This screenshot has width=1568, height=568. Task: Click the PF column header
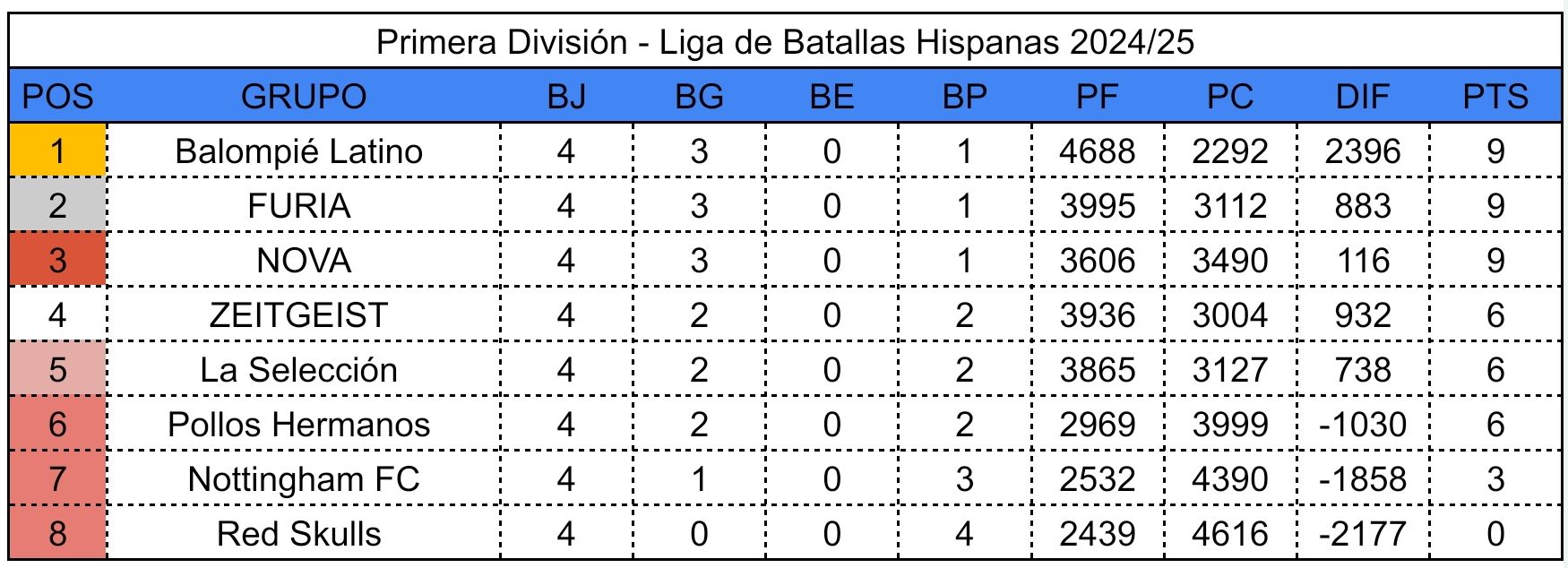point(1097,97)
